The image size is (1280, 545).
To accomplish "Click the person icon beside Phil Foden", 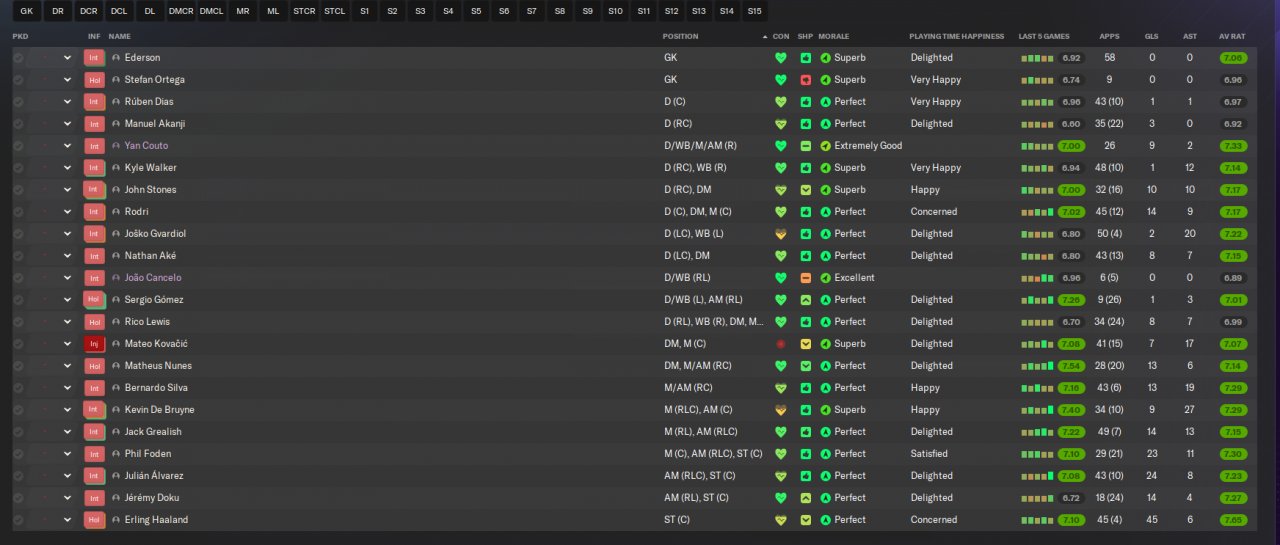I will 116,454.
